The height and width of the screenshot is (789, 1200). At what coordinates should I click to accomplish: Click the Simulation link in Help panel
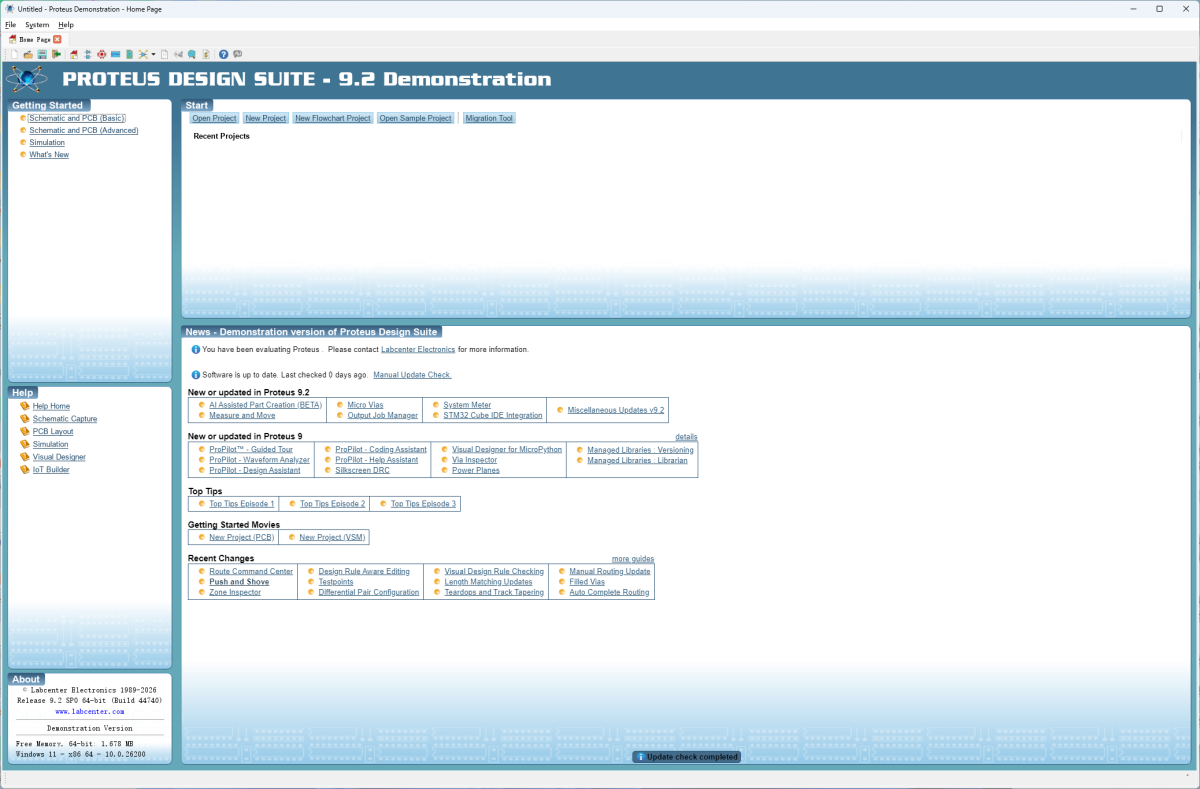(x=51, y=444)
